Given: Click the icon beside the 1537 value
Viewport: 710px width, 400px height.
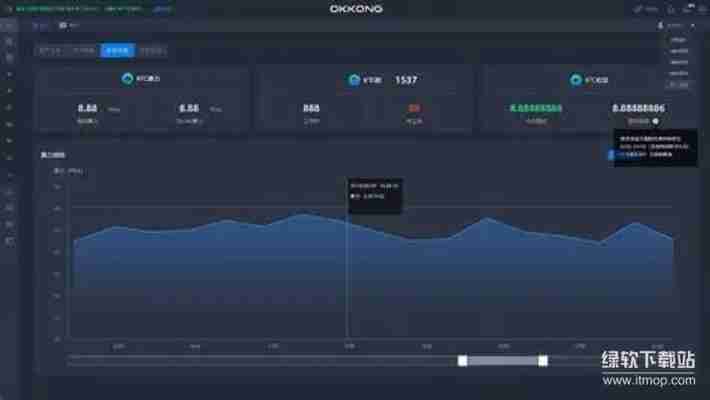Looking at the screenshot, I should pyautogui.click(x=354, y=80).
